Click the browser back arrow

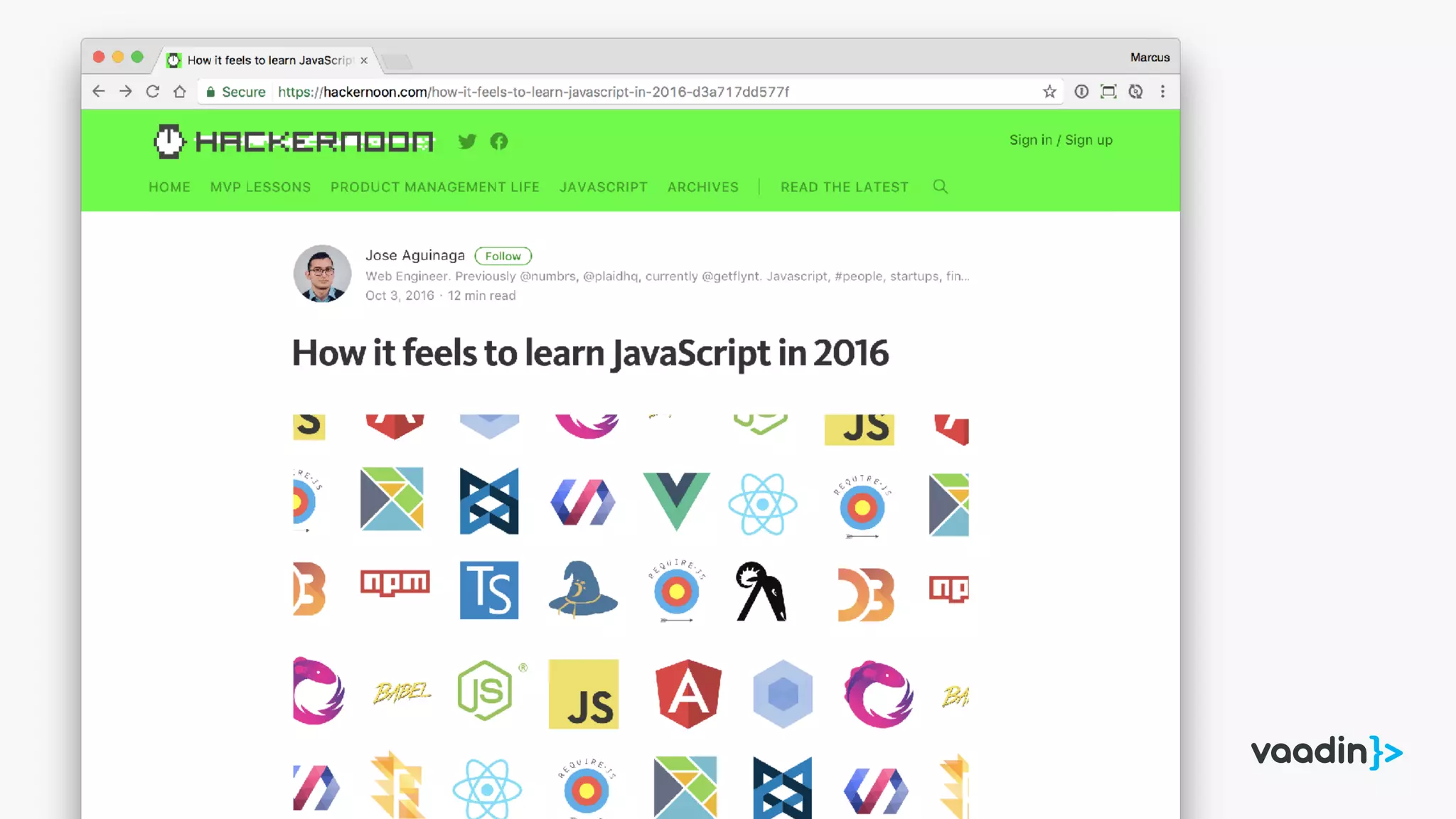coord(99,92)
